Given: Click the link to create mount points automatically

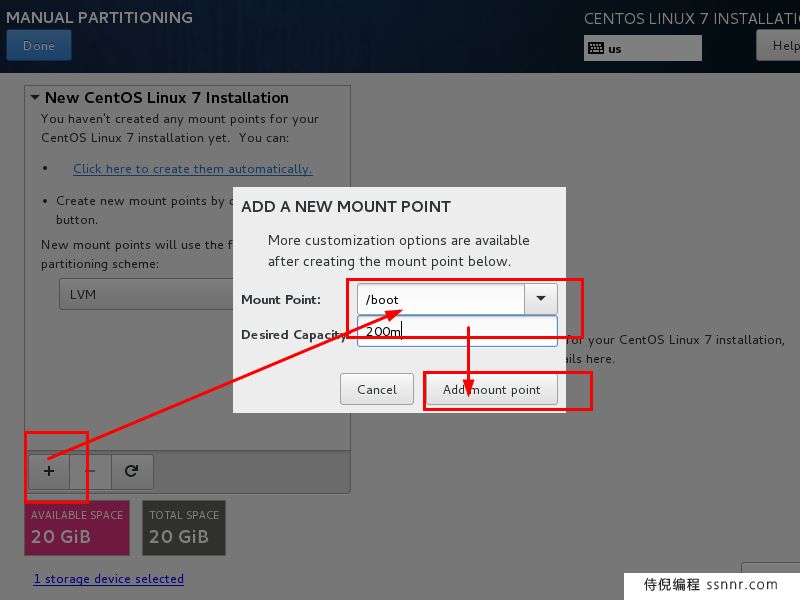Looking at the screenshot, I should tap(192, 169).
